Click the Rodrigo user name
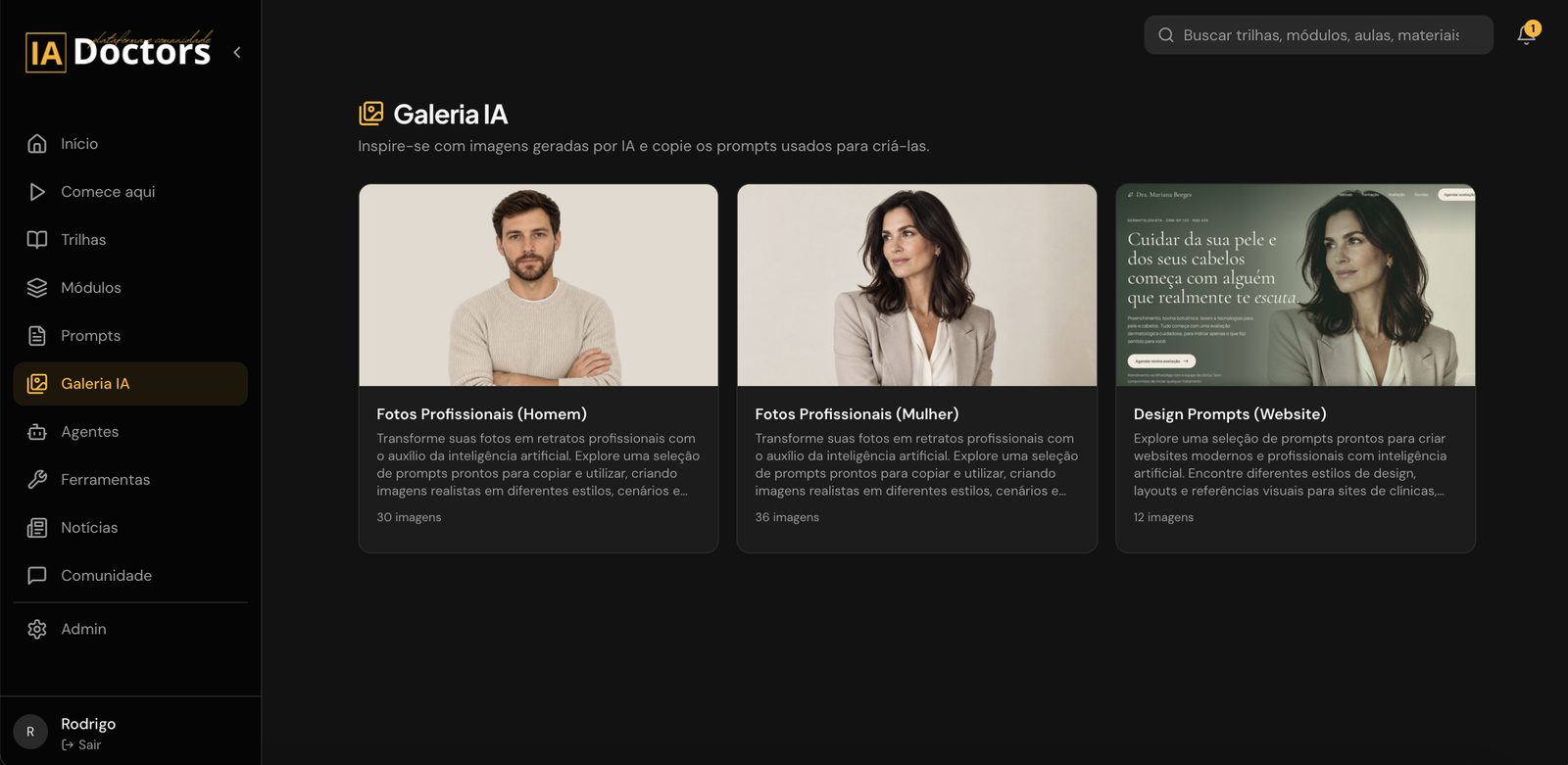Image resolution: width=1568 pixels, height=765 pixels. click(88, 724)
